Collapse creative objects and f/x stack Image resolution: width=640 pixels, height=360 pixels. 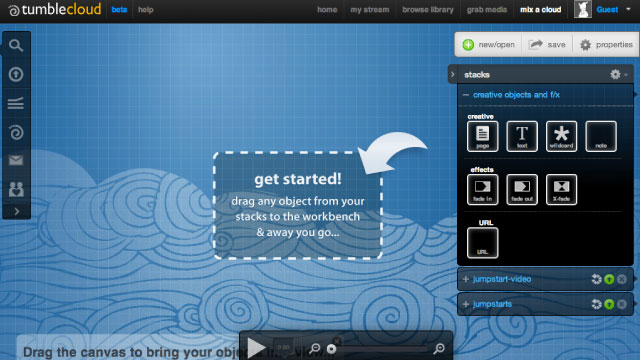point(466,95)
